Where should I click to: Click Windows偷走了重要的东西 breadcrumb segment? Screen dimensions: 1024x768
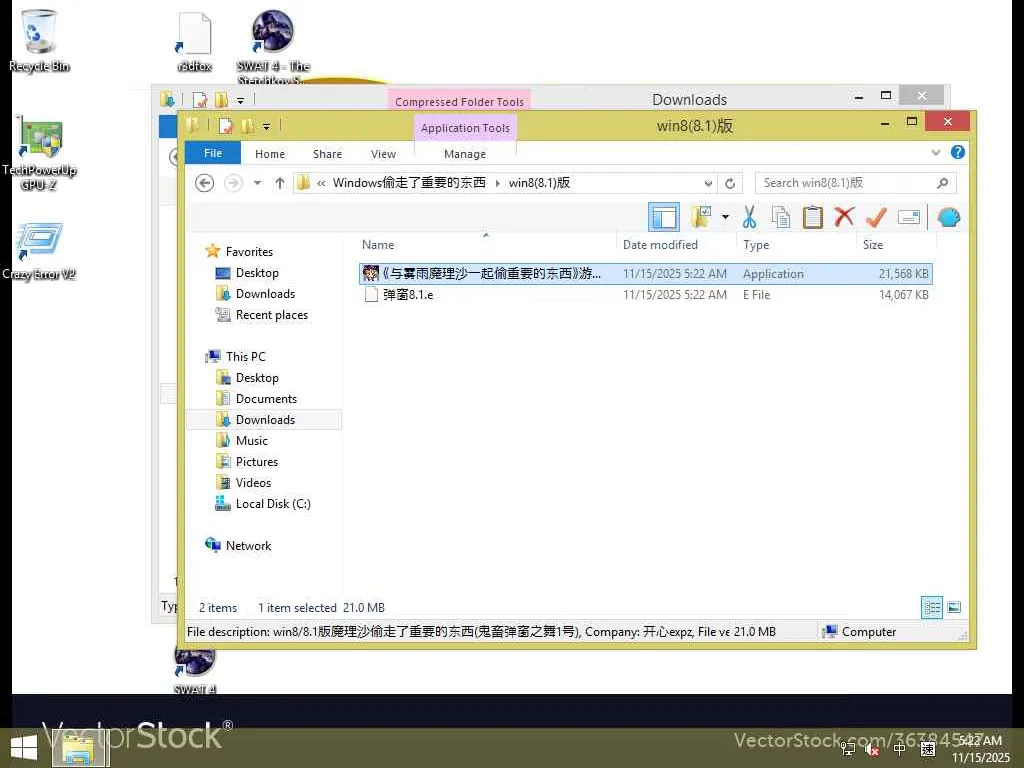coord(409,183)
